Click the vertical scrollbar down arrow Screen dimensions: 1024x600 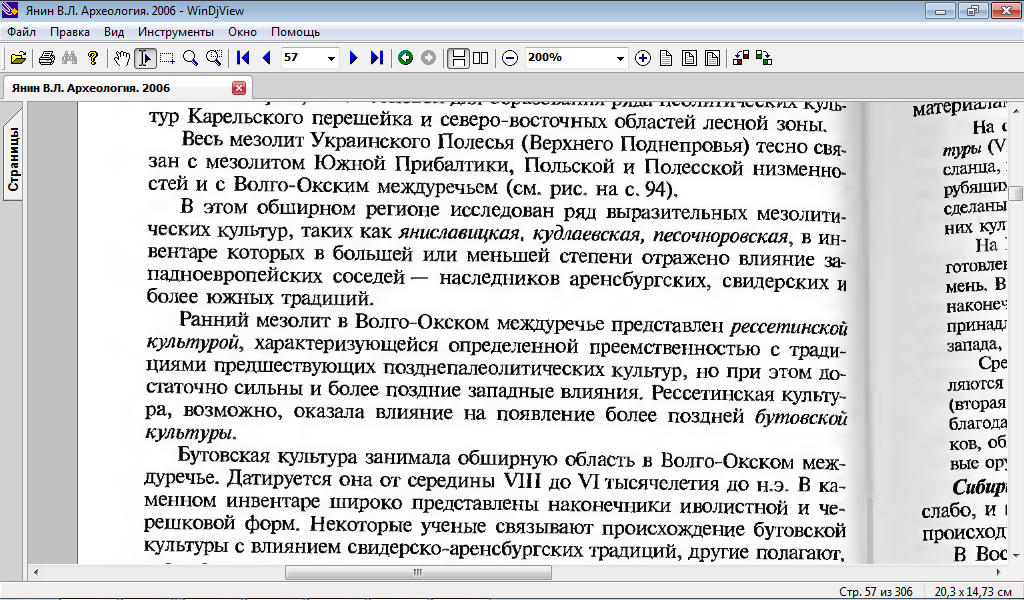pos(1016,555)
